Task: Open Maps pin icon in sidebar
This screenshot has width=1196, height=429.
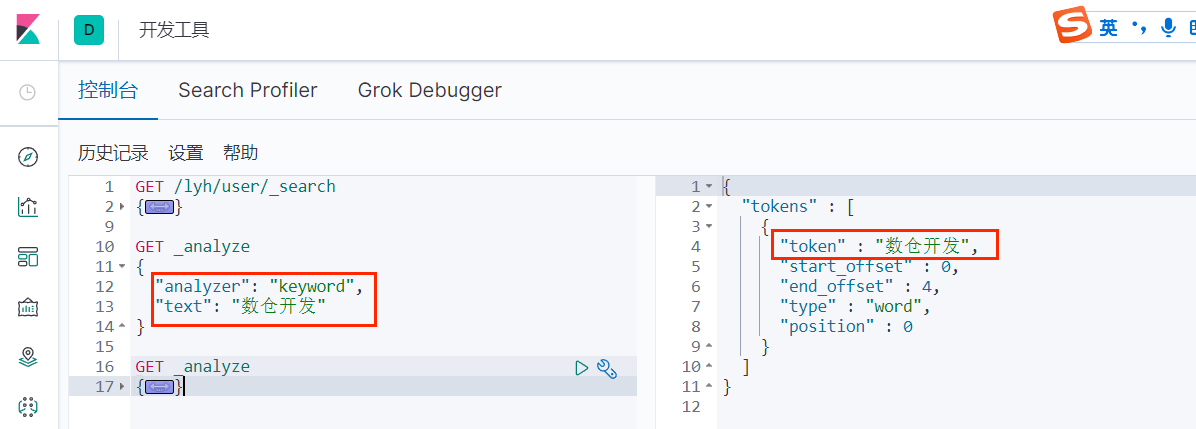Action: click(27, 356)
